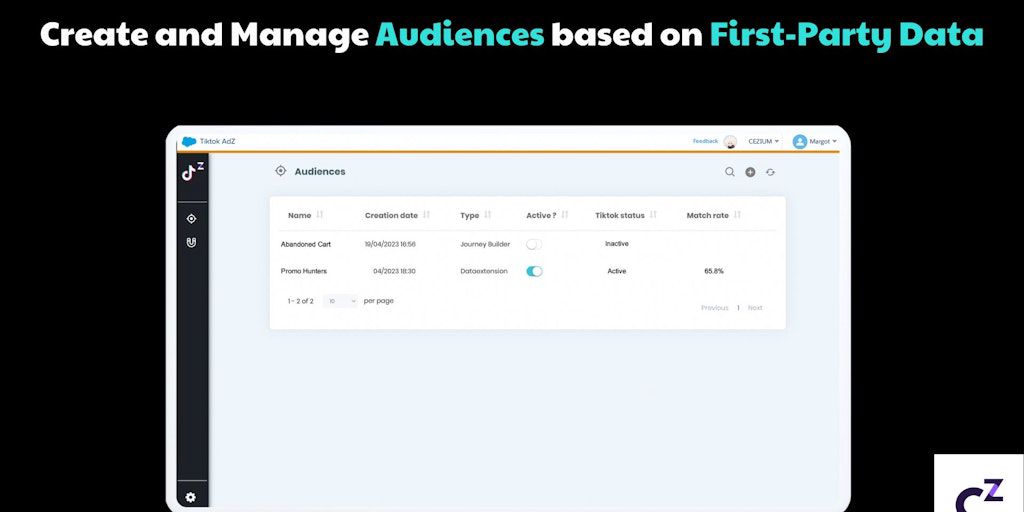This screenshot has height=512, width=1024.
Task: Open Audiences section in sidebar
Action: click(191, 219)
